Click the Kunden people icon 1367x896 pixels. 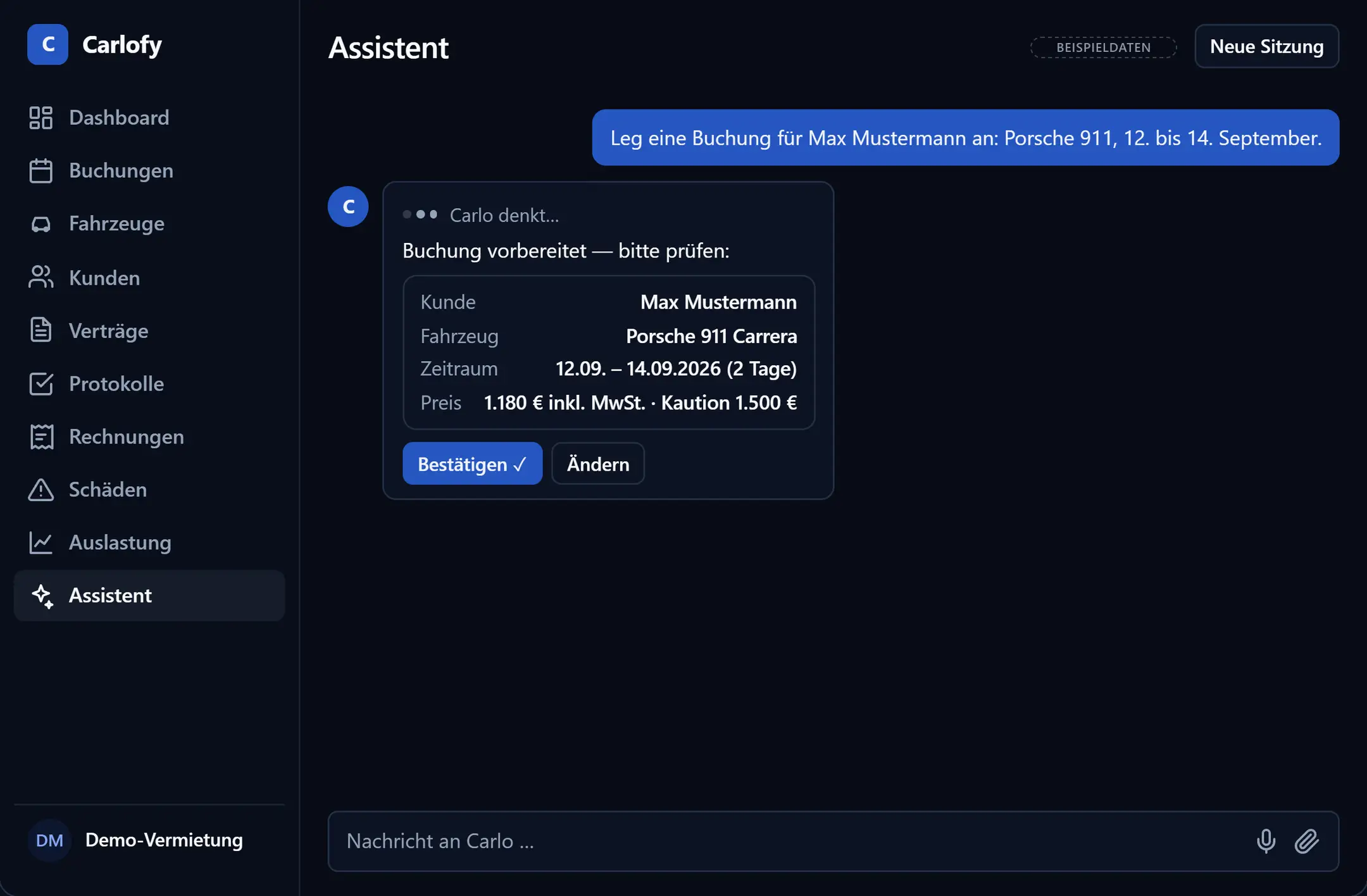point(41,277)
